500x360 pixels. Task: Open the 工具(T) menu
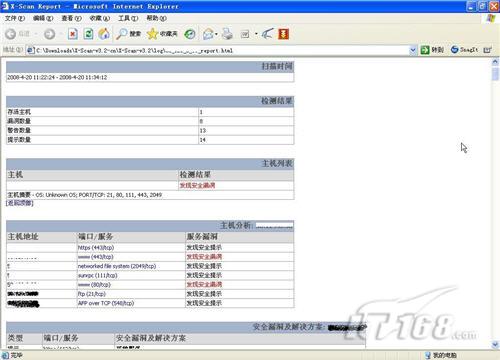point(128,18)
